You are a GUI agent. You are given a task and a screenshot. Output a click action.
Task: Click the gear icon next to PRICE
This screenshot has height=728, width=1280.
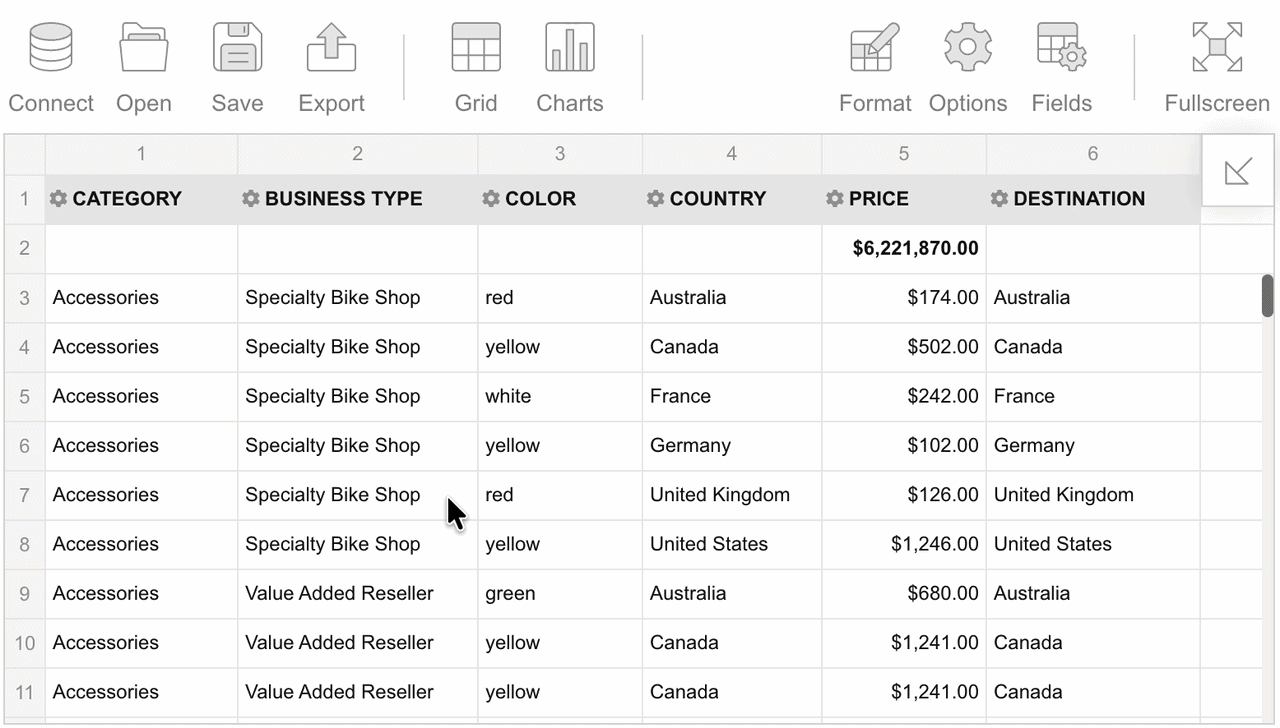pos(835,199)
